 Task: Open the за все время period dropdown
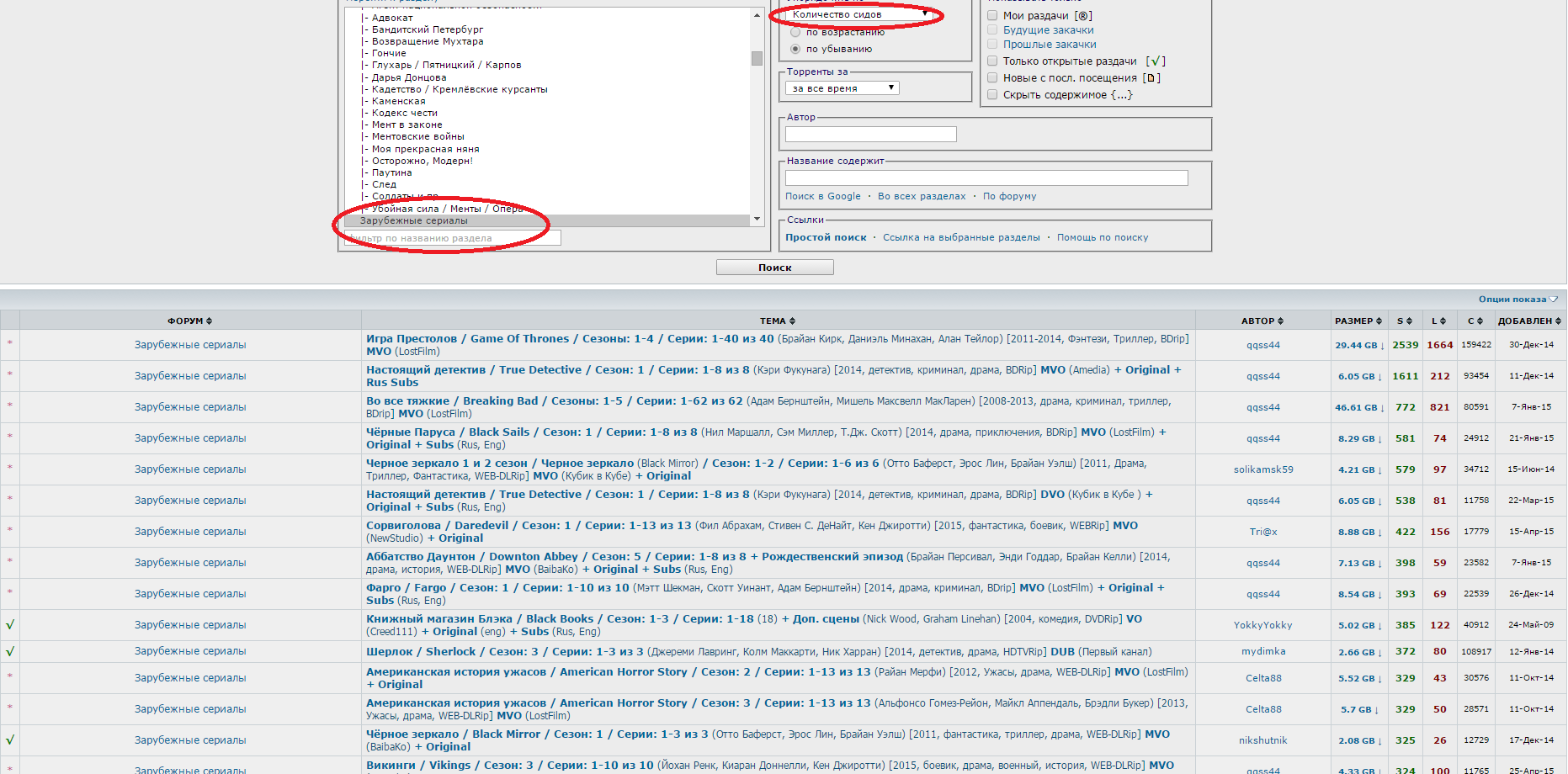coord(842,88)
